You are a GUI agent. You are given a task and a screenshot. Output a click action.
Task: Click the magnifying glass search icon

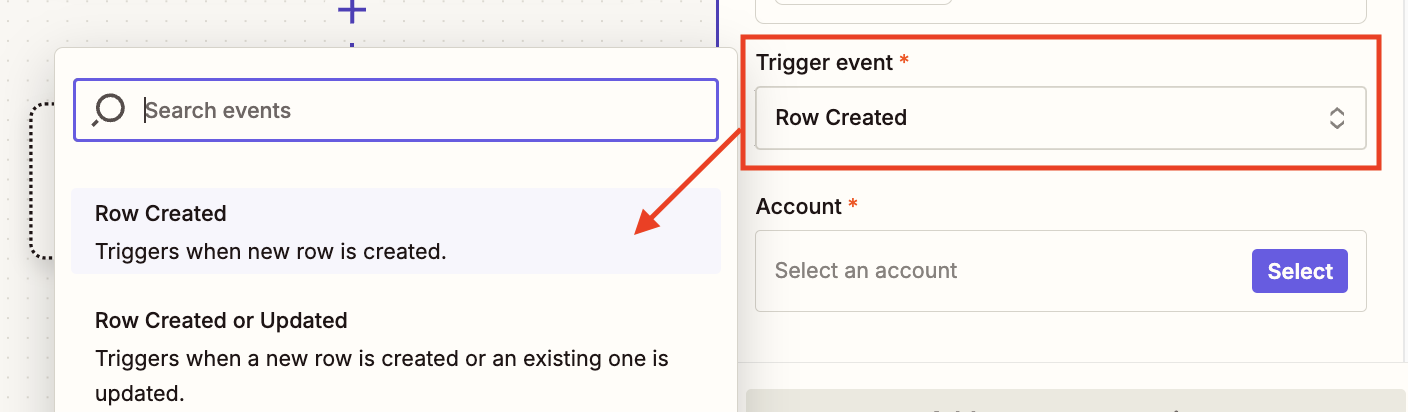pos(108,110)
